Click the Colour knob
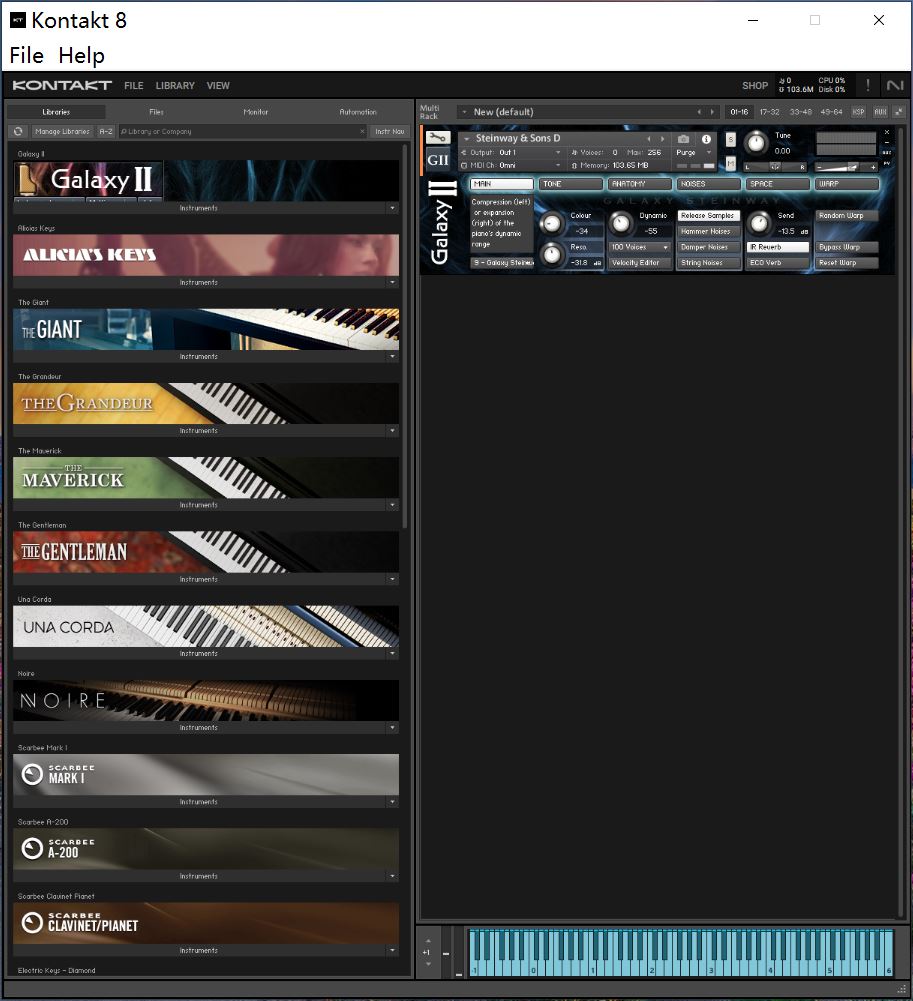The width and height of the screenshot is (913, 1001). point(551,223)
